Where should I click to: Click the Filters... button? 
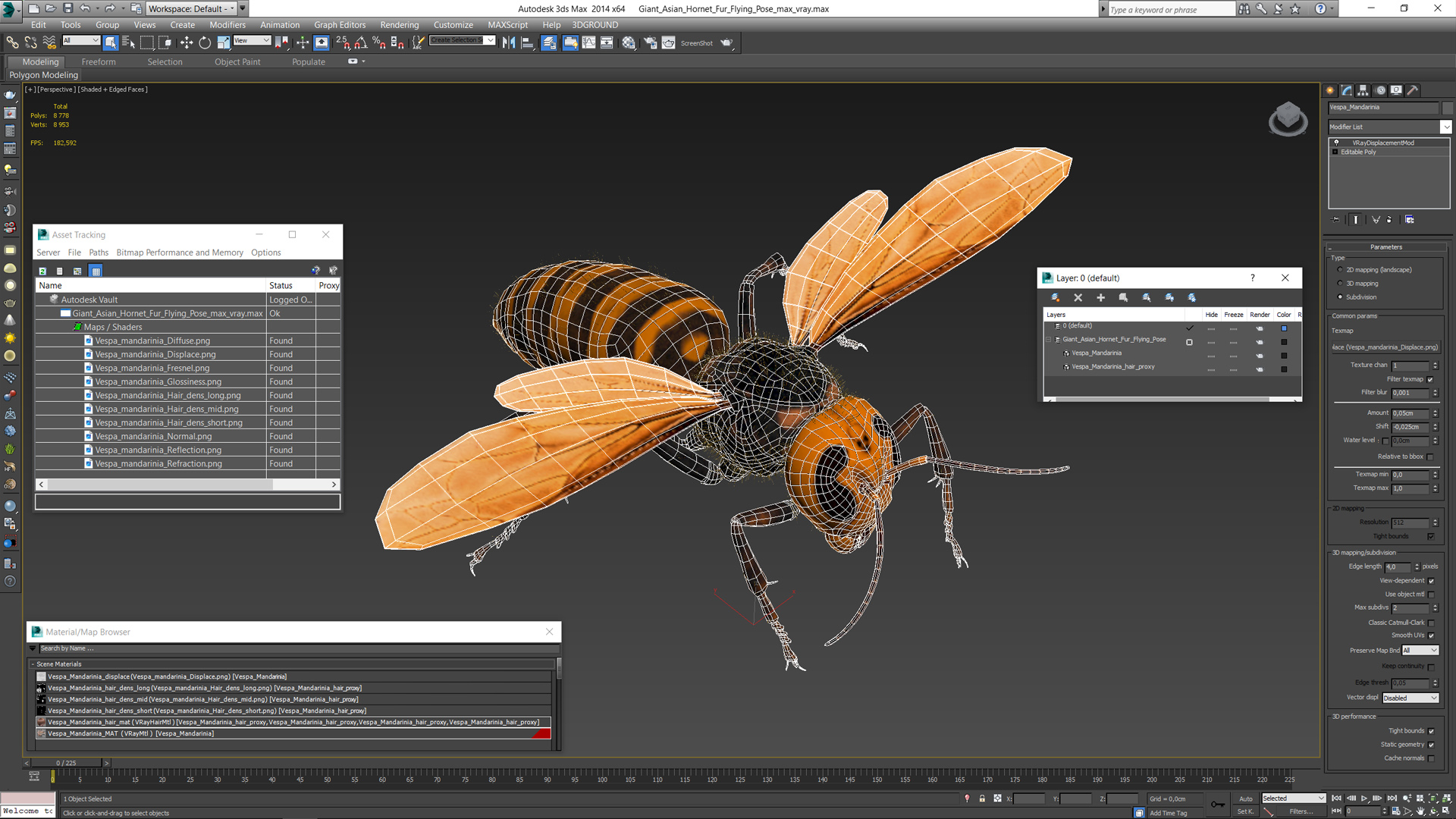pyautogui.click(x=1301, y=811)
